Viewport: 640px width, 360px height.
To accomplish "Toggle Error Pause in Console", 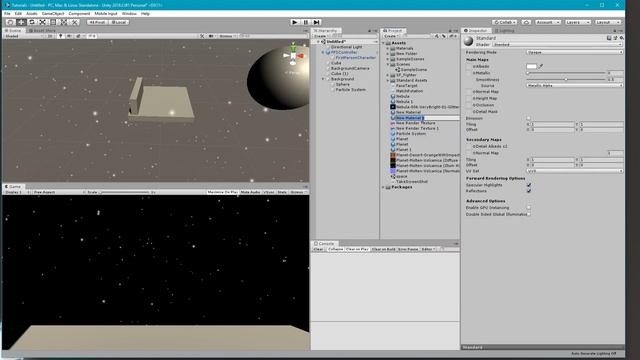I will (408, 249).
